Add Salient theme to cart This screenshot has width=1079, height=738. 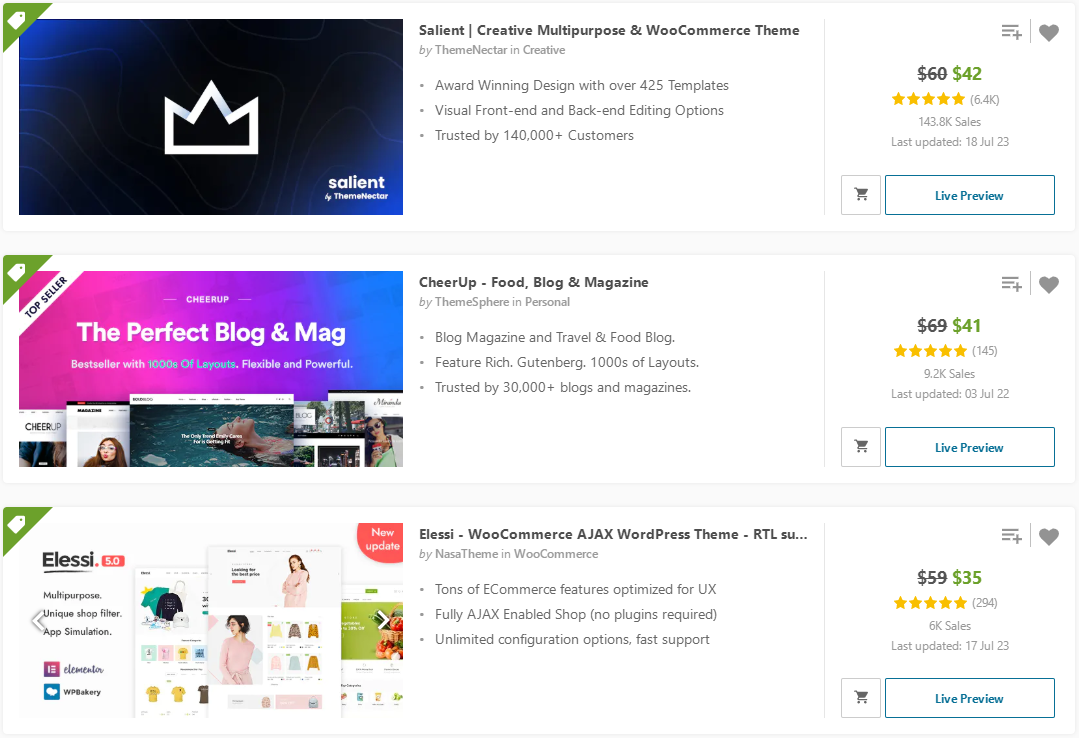pyautogui.click(x=861, y=195)
